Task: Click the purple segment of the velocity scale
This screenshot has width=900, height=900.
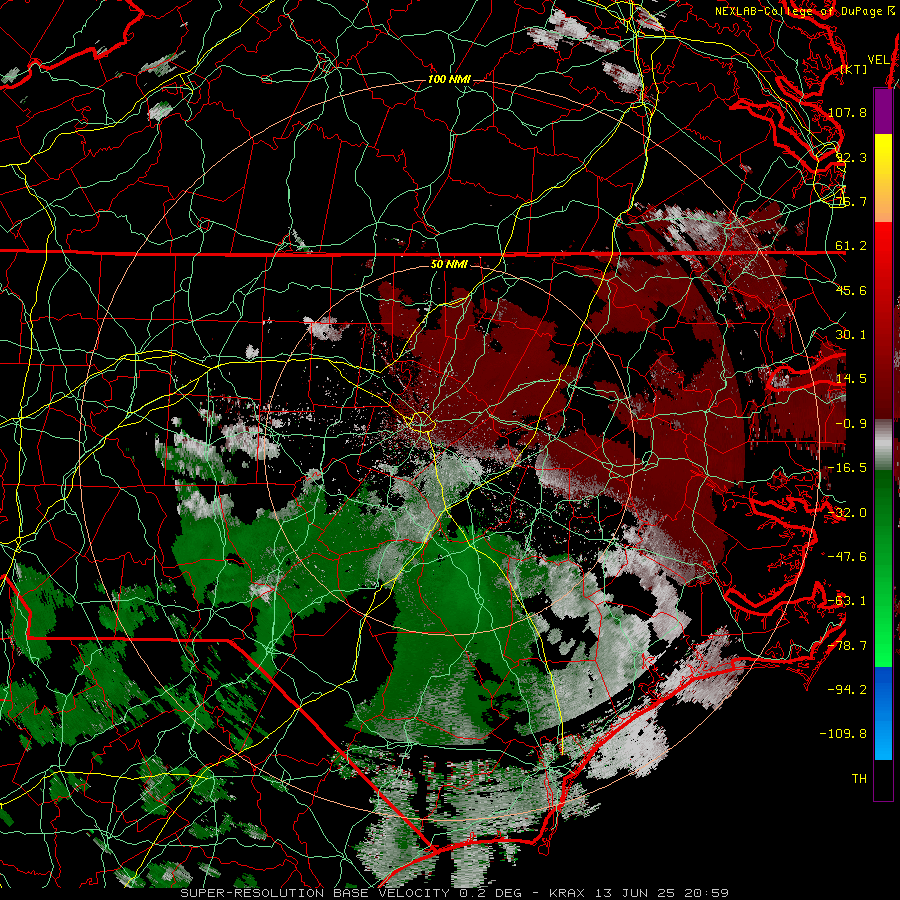Action: coord(883,111)
